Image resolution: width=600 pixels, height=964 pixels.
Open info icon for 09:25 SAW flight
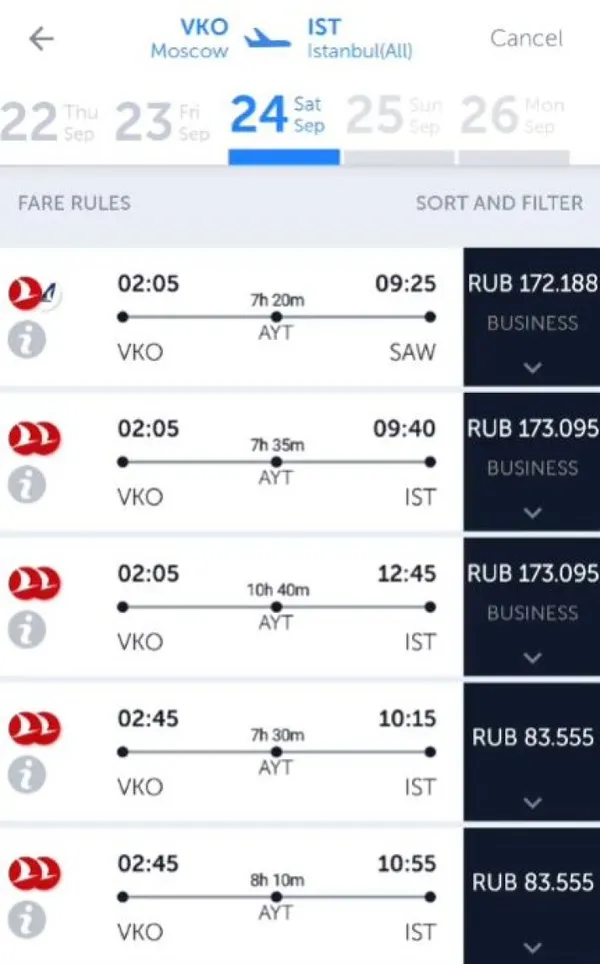point(27,341)
